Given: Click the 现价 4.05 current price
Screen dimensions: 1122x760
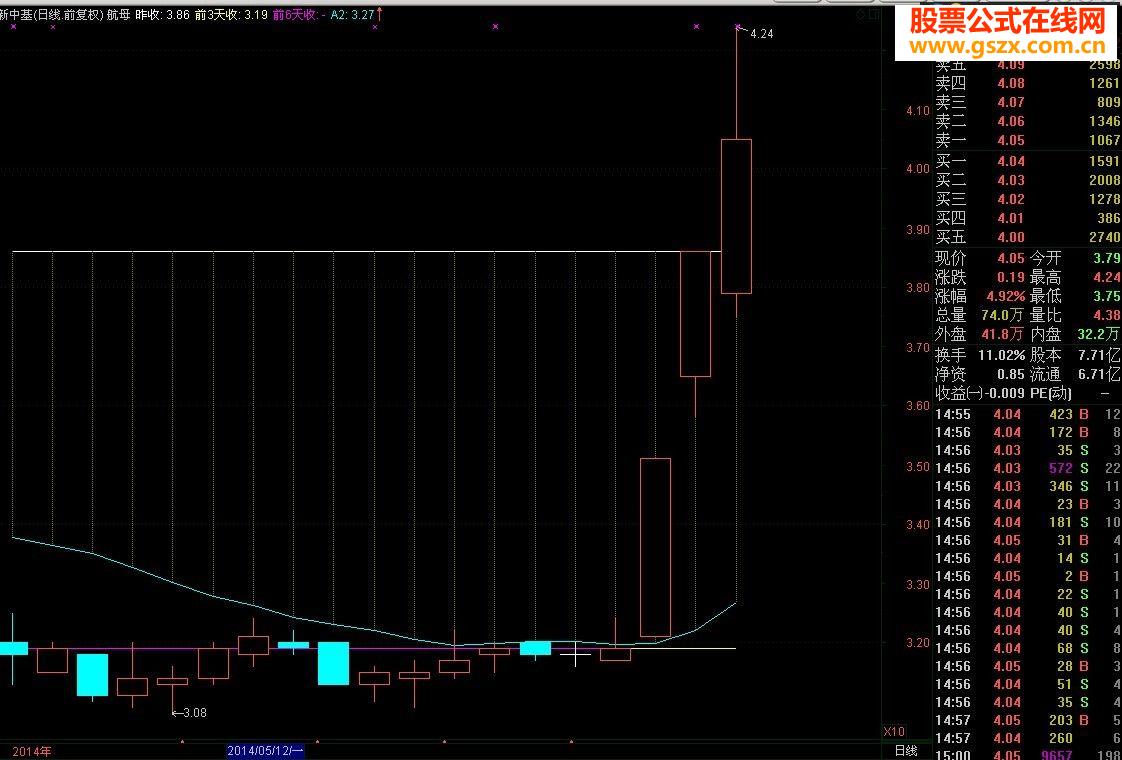Looking at the screenshot, I should click(x=980, y=258).
